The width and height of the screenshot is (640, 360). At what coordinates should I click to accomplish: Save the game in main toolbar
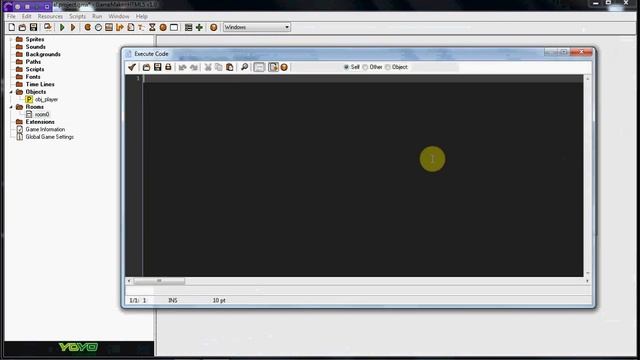tap(33, 27)
